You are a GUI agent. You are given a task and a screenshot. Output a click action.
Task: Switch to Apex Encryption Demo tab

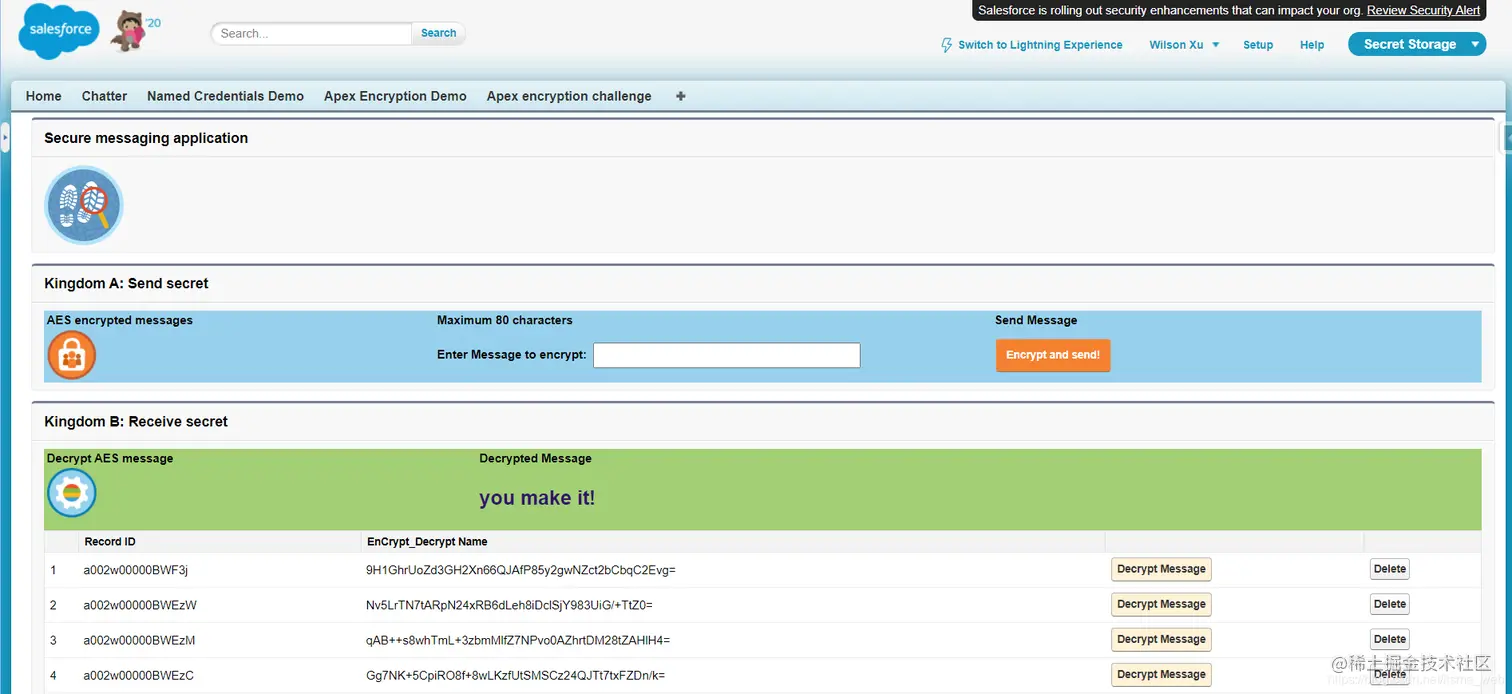(x=395, y=96)
